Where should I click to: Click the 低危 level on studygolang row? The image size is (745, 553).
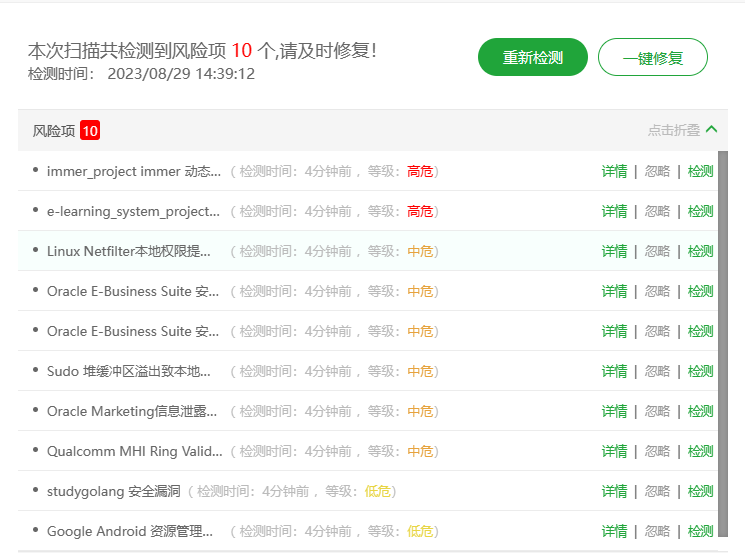click(377, 491)
